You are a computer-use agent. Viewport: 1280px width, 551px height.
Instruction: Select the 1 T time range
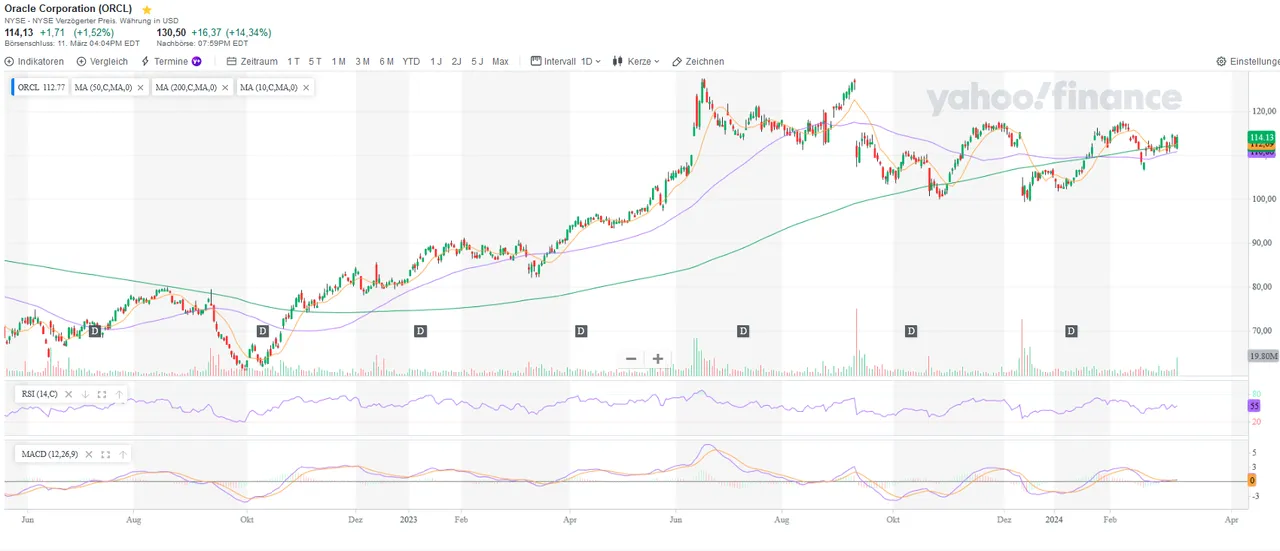coord(293,61)
